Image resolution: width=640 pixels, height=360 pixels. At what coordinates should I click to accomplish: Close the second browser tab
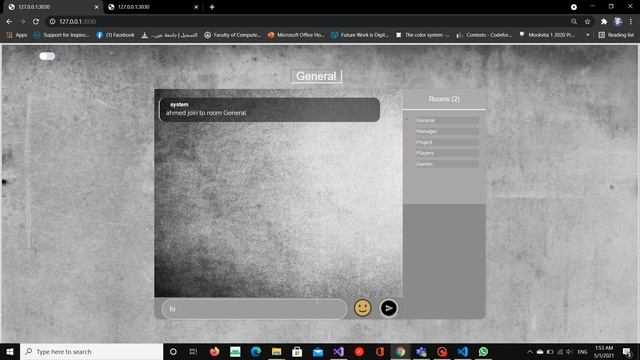pos(196,7)
